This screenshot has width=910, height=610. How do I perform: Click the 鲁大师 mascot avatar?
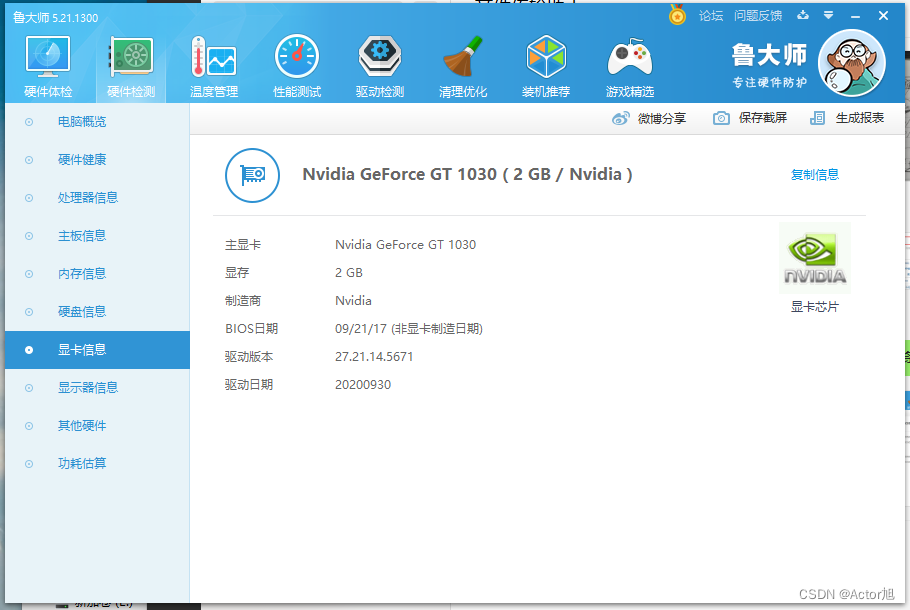coord(851,63)
